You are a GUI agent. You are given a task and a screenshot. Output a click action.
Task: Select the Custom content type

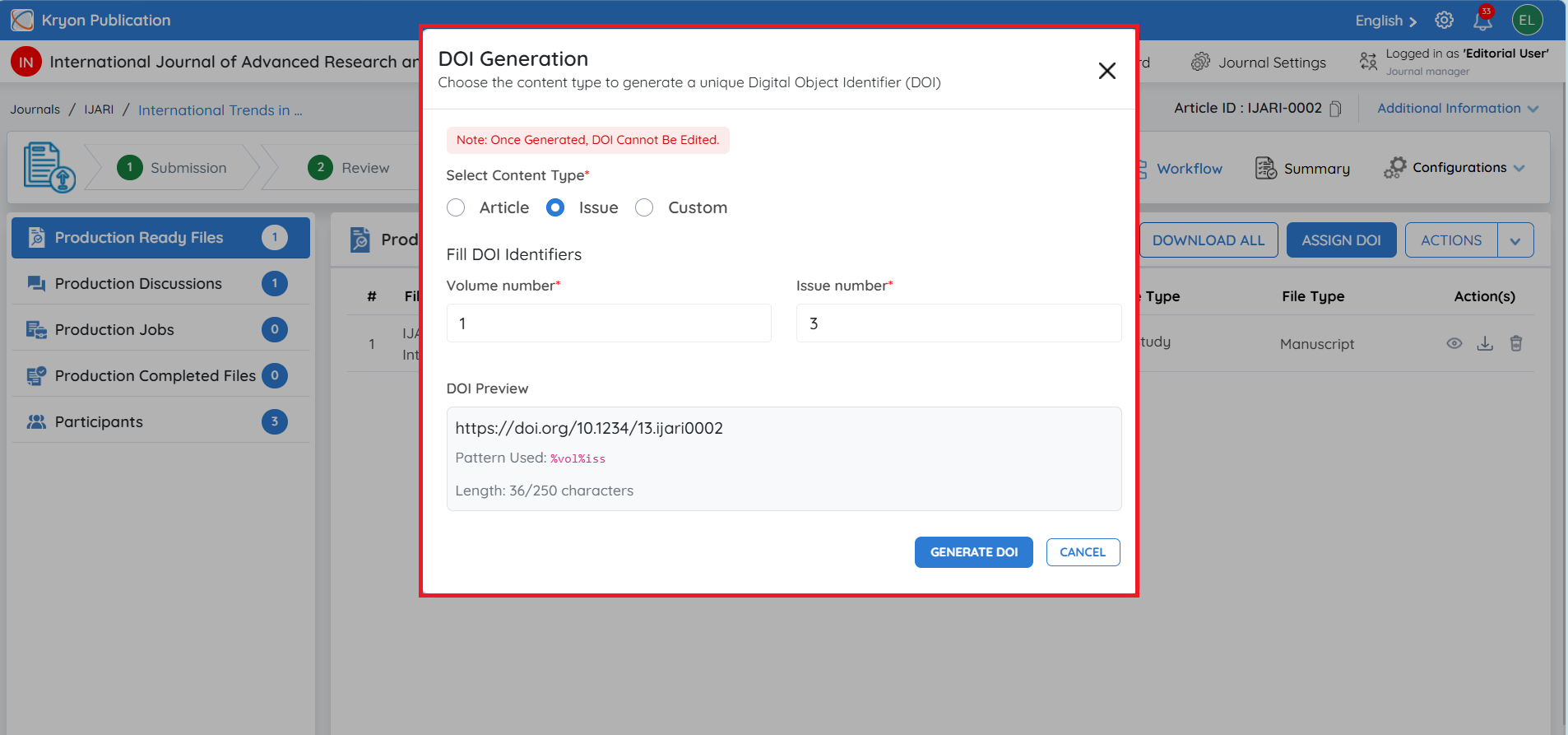644,207
